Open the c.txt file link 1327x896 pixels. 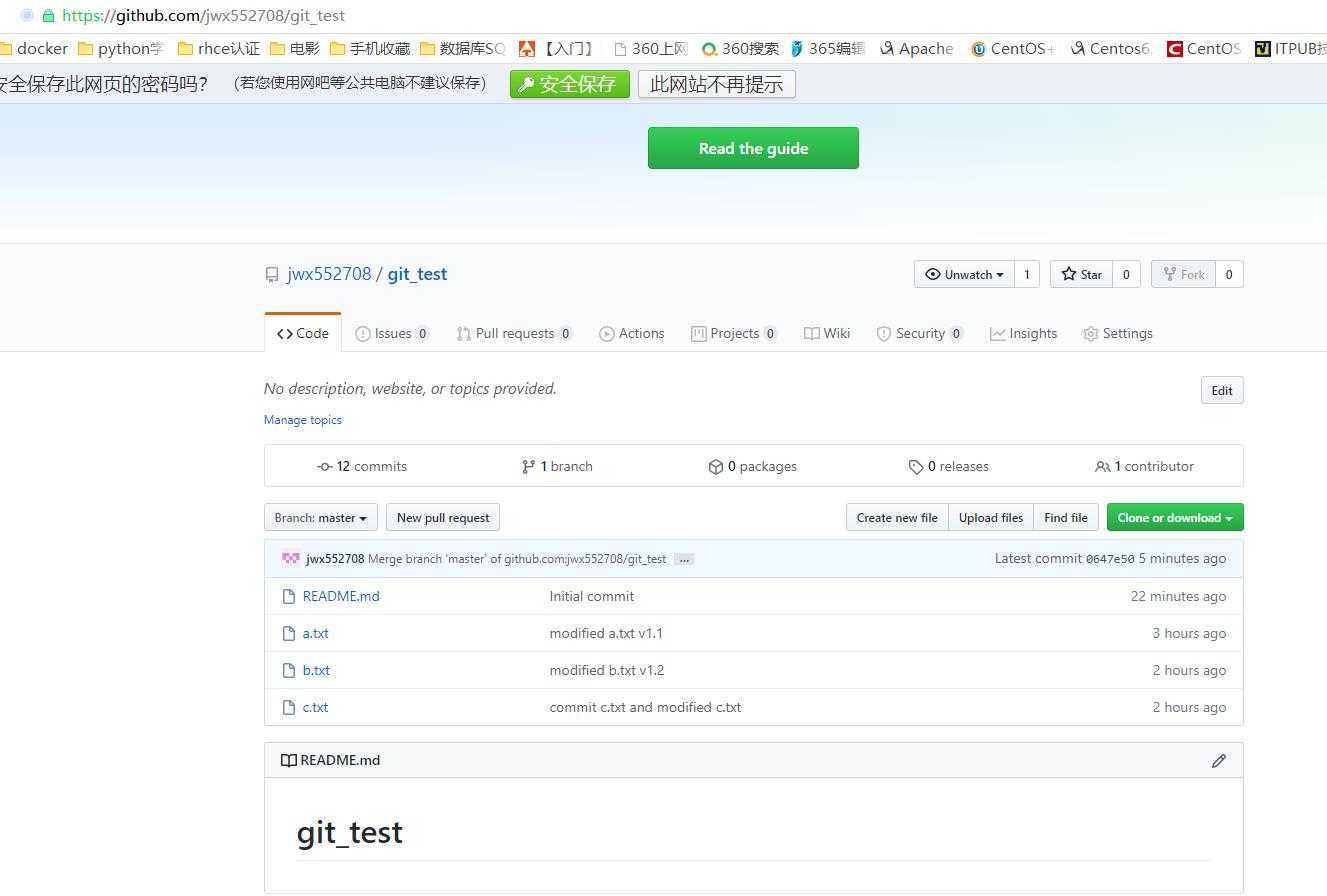(x=315, y=707)
